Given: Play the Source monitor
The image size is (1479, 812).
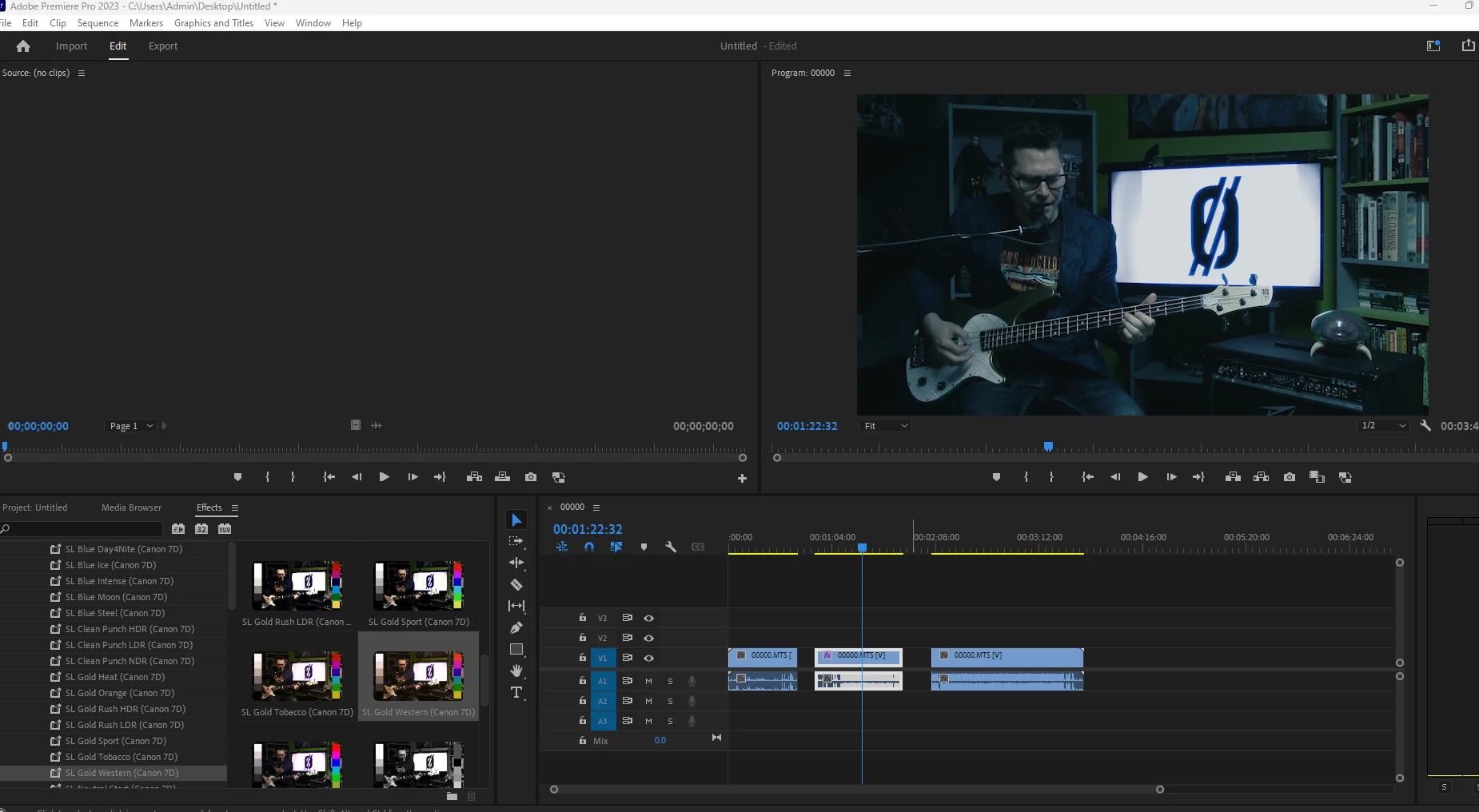Looking at the screenshot, I should (x=384, y=477).
